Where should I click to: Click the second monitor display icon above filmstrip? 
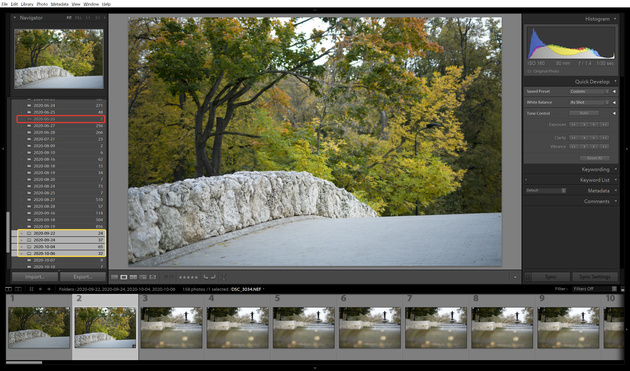click(x=18, y=289)
